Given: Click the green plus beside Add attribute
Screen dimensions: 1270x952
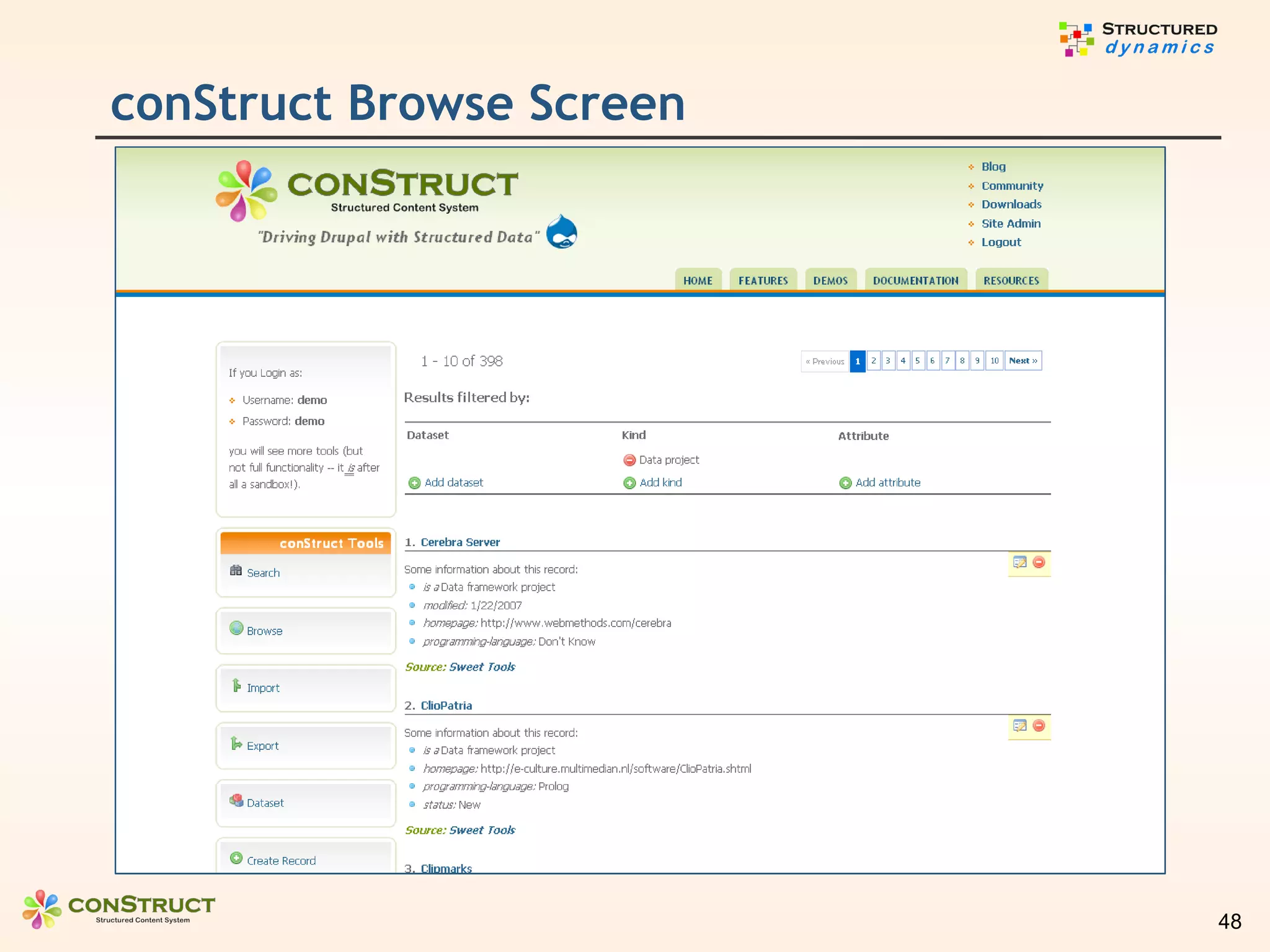Looking at the screenshot, I should (x=845, y=483).
